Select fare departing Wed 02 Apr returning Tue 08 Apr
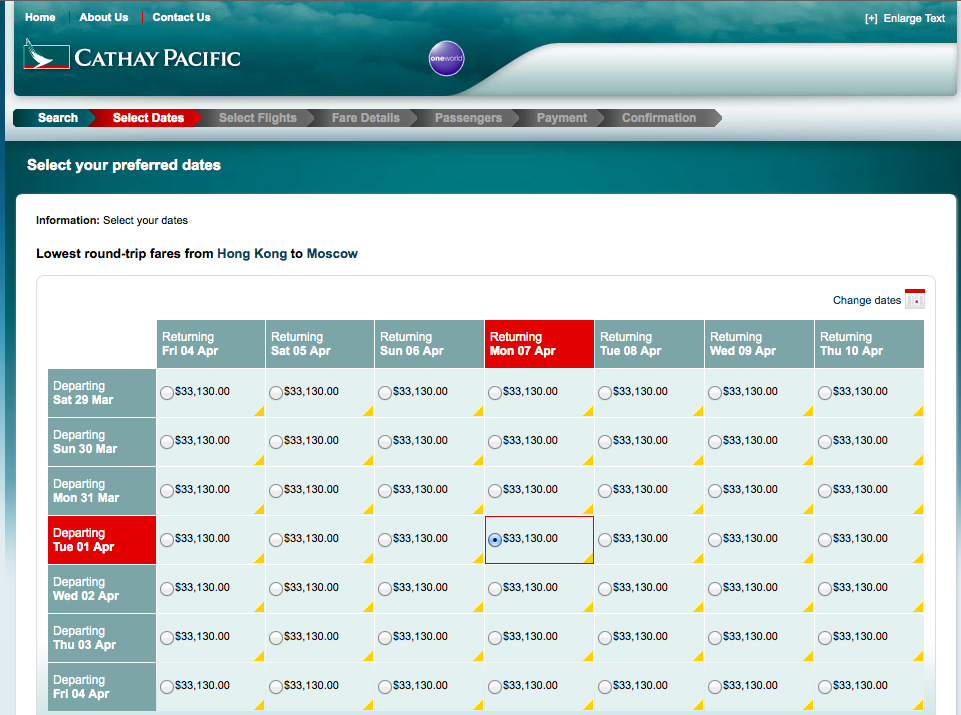The image size is (961, 715). (x=605, y=589)
